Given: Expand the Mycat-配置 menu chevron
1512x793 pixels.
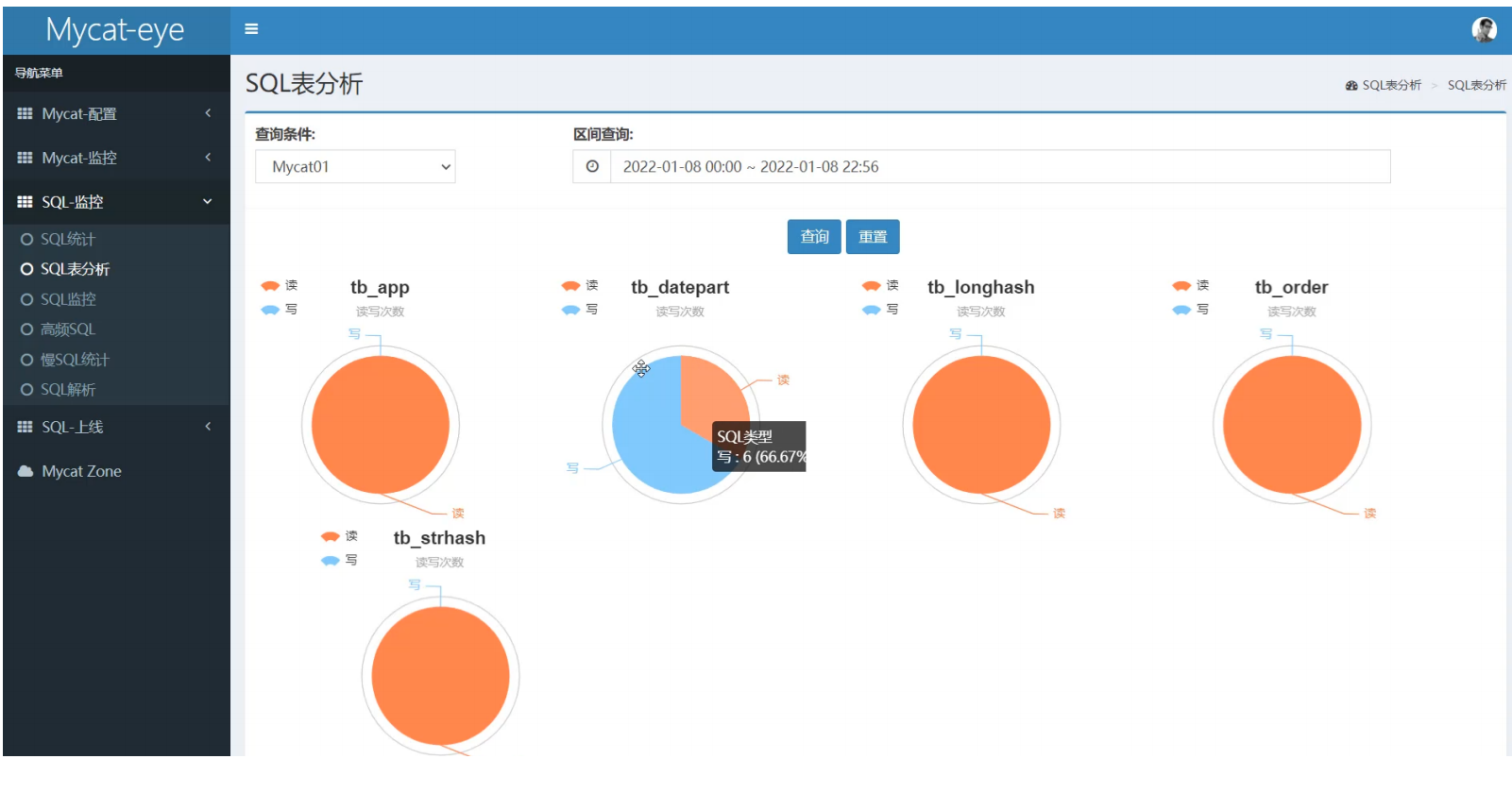Looking at the screenshot, I should (x=208, y=113).
